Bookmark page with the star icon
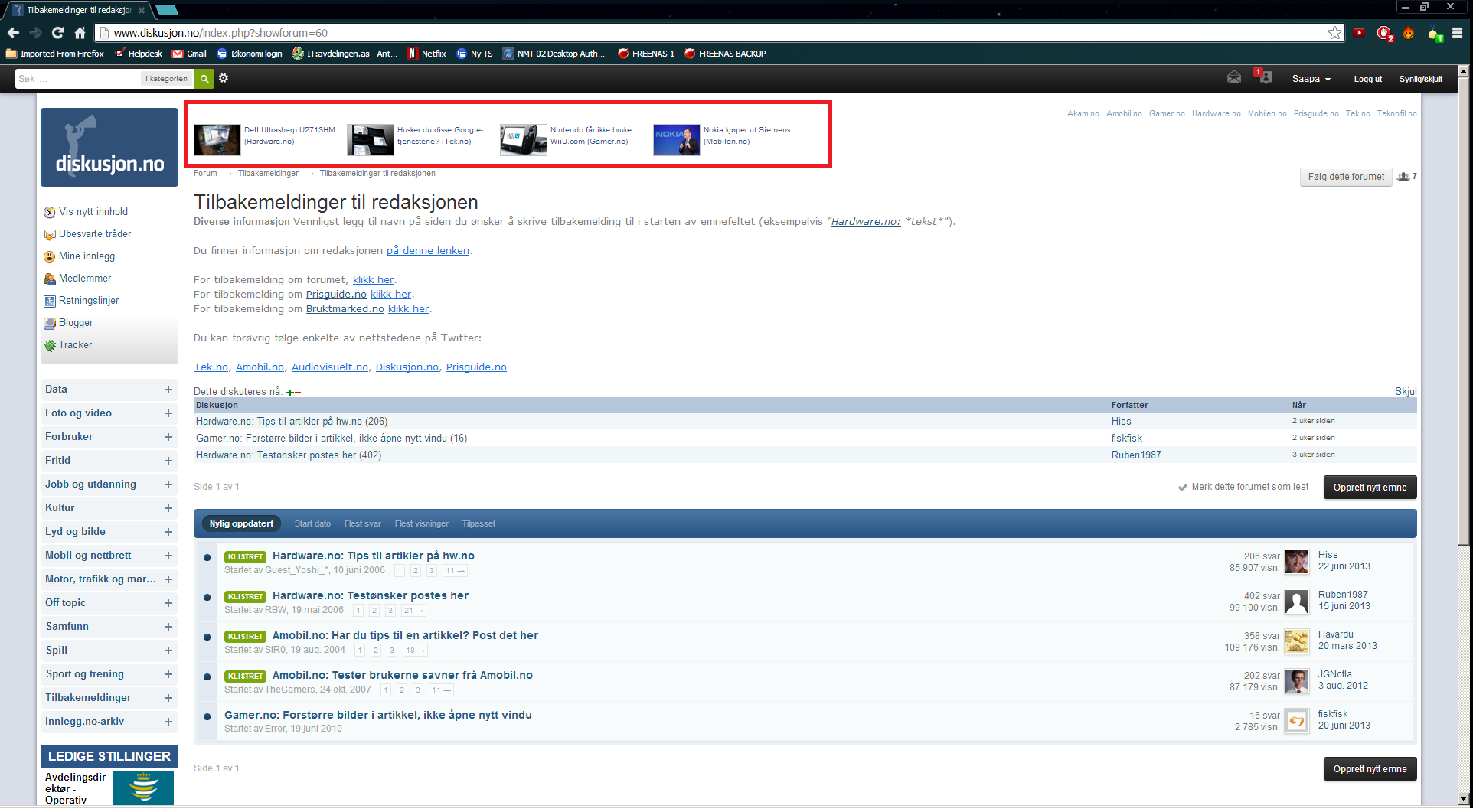1473x812 pixels. tap(1334, 33)
